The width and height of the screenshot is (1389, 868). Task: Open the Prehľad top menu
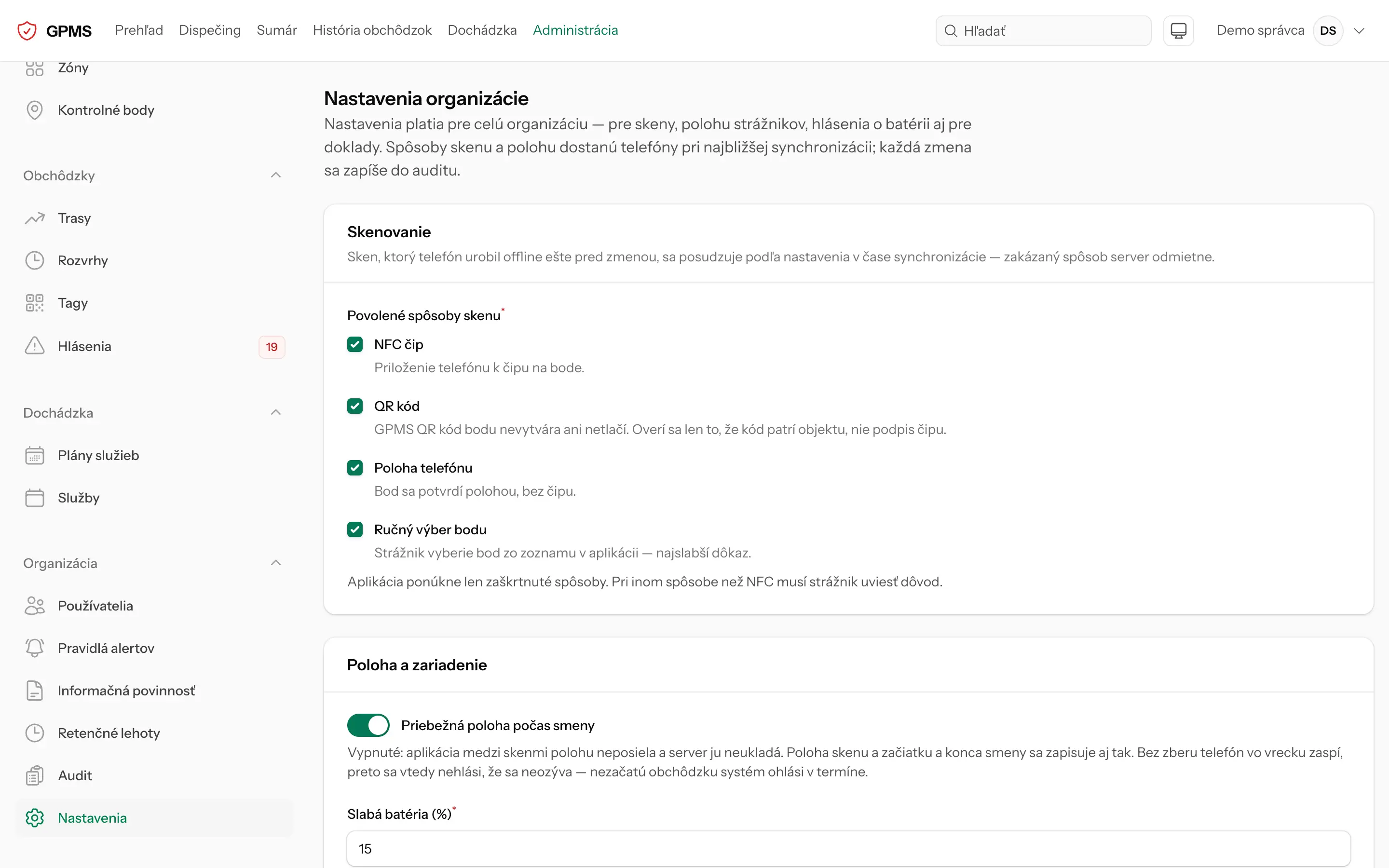[x=139, y=30]
